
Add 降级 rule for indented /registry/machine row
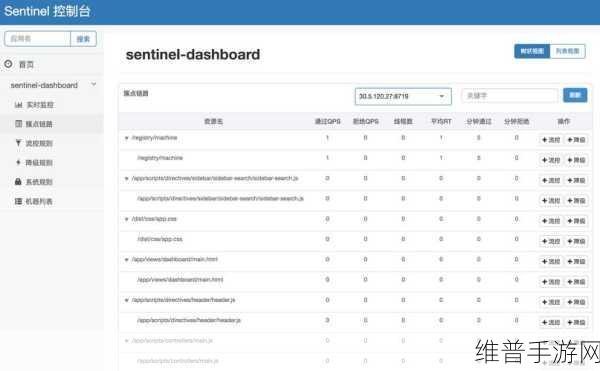coord(576,160)
